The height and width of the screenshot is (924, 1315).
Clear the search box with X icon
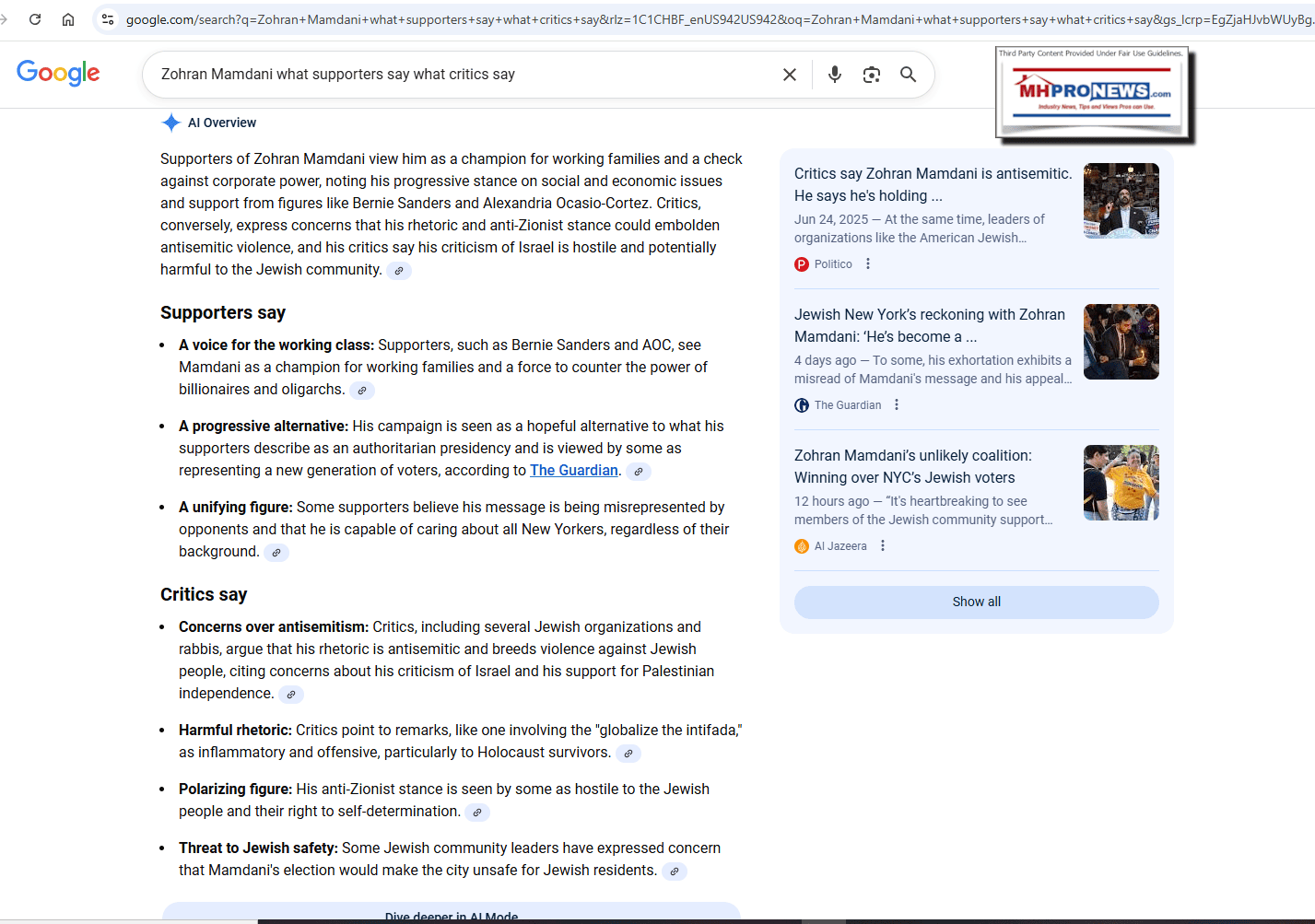click(x=789, y=75)
